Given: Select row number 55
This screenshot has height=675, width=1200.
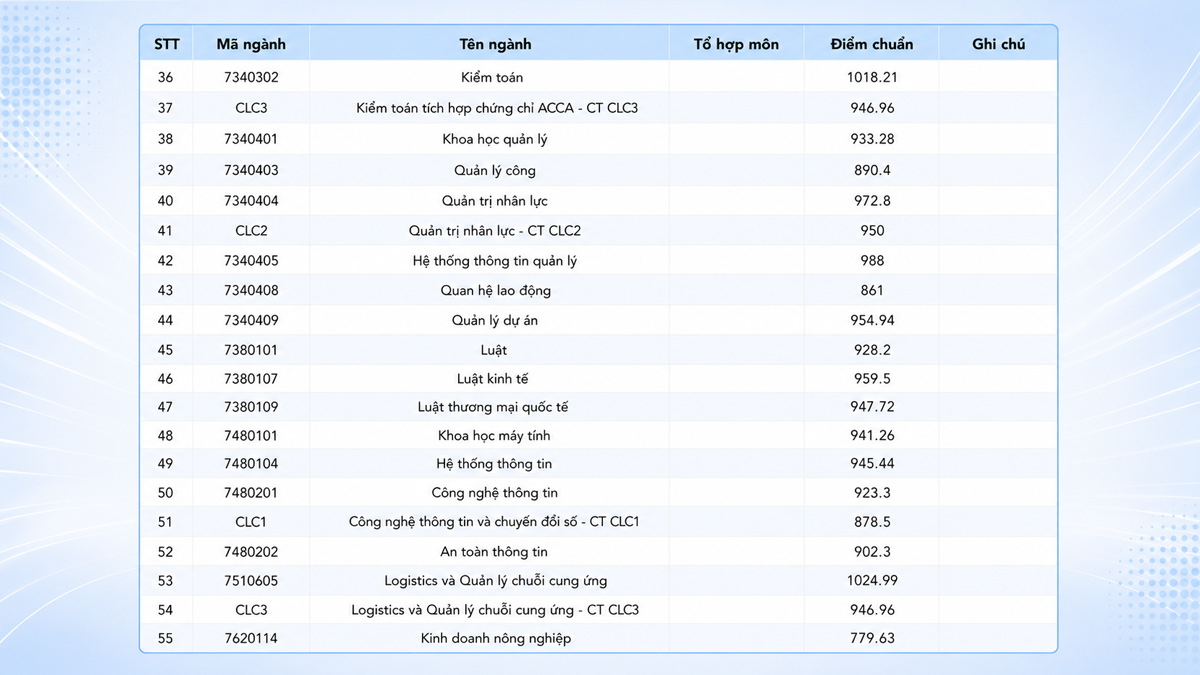Looking at the screenshot, I should (165, 638).
